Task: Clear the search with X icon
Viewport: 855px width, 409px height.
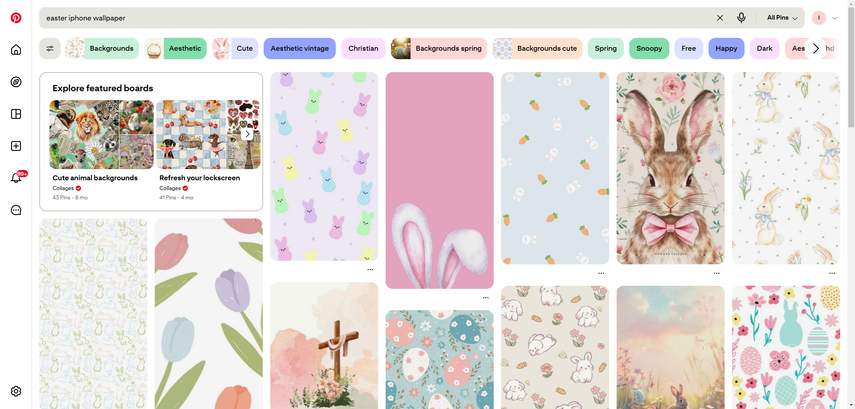Action: (x=720, y=17)
